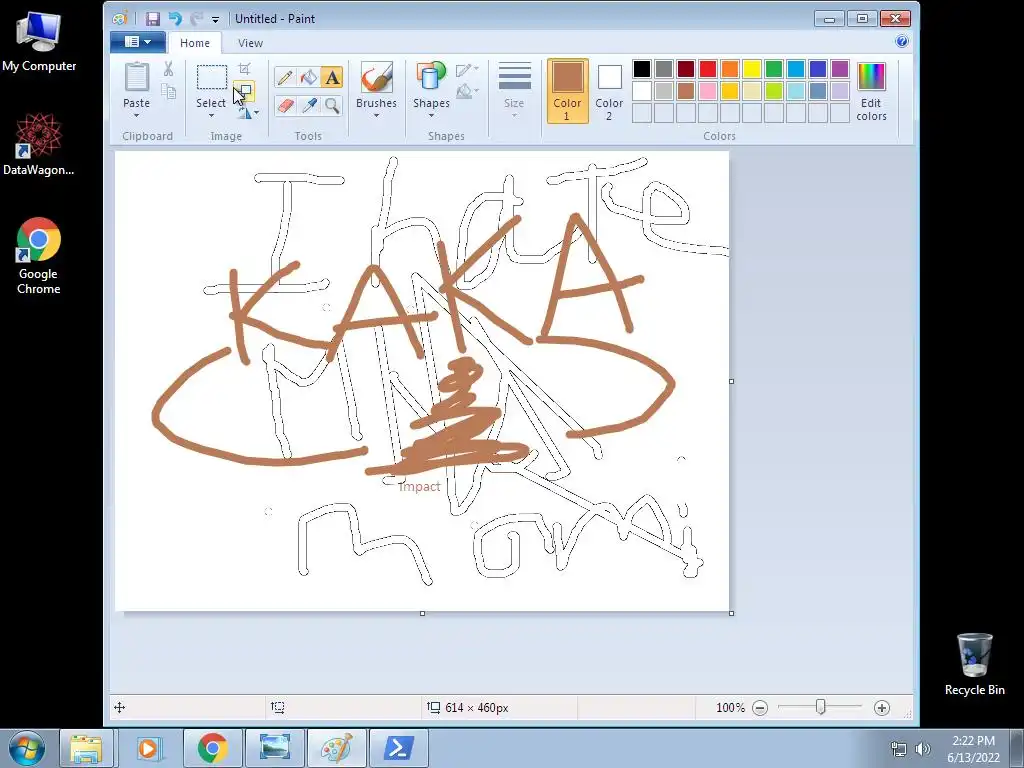The width and height of the screenshot is (1024, 768).
Task: Click the canvas bottom-right resize handle
Action: coord(731,613)
